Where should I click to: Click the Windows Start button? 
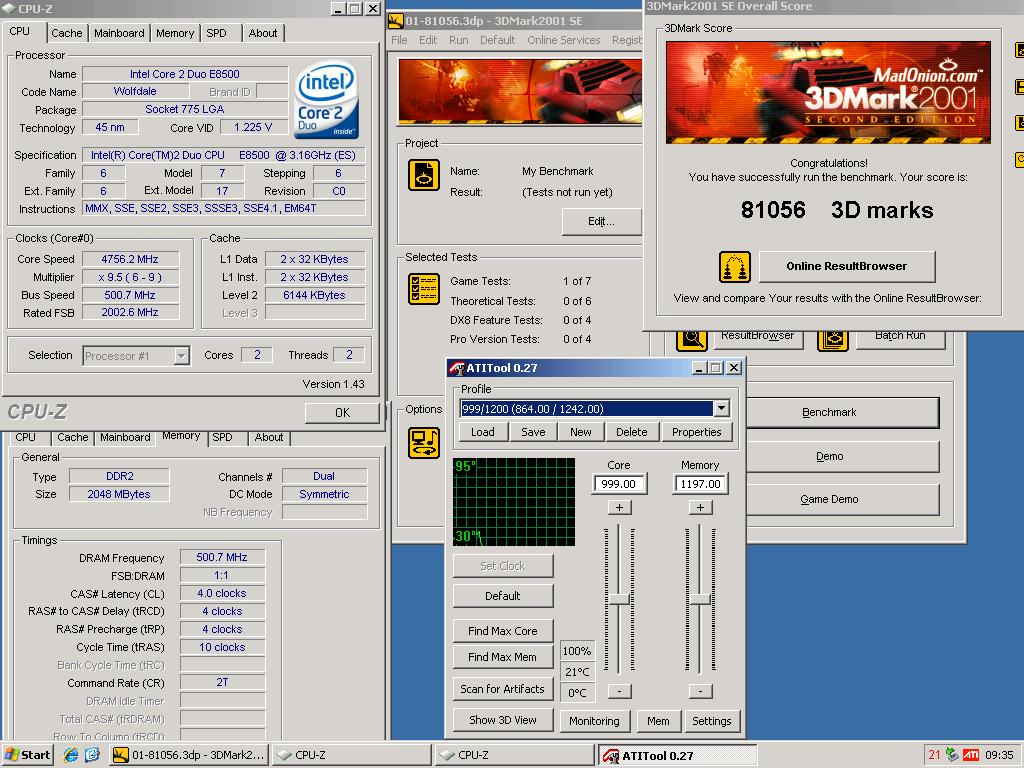(27, 755)
